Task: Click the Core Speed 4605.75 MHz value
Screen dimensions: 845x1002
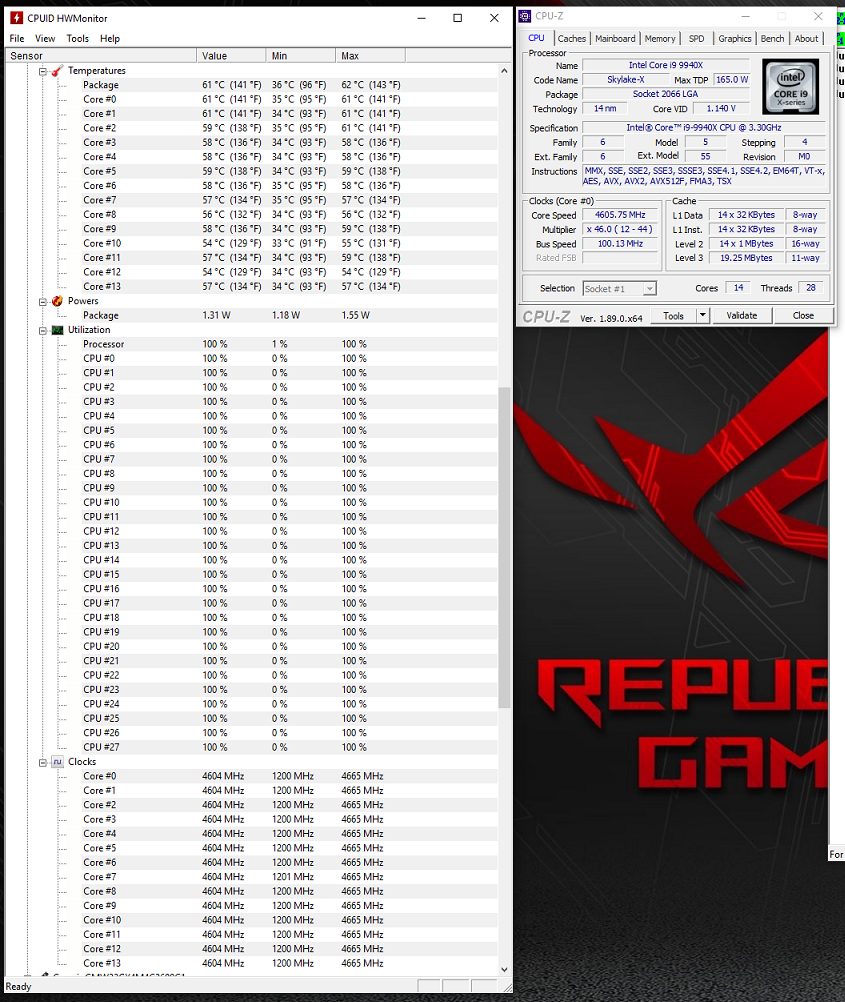Action: (x=620, y=215)
